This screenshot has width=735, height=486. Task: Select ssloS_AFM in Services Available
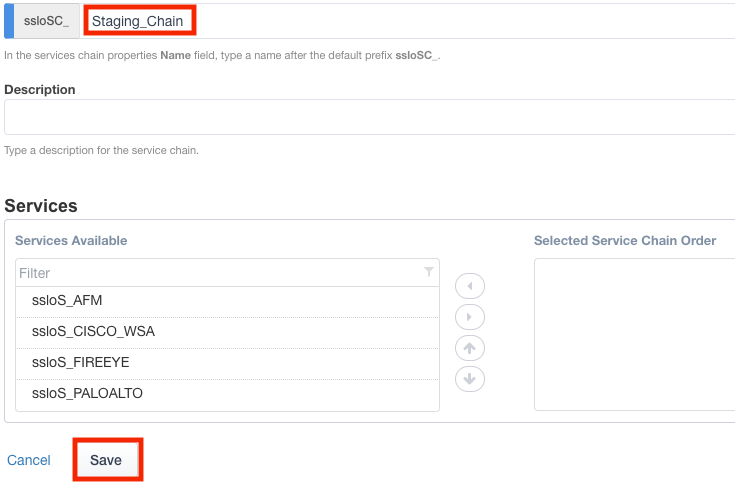point(227,300)
